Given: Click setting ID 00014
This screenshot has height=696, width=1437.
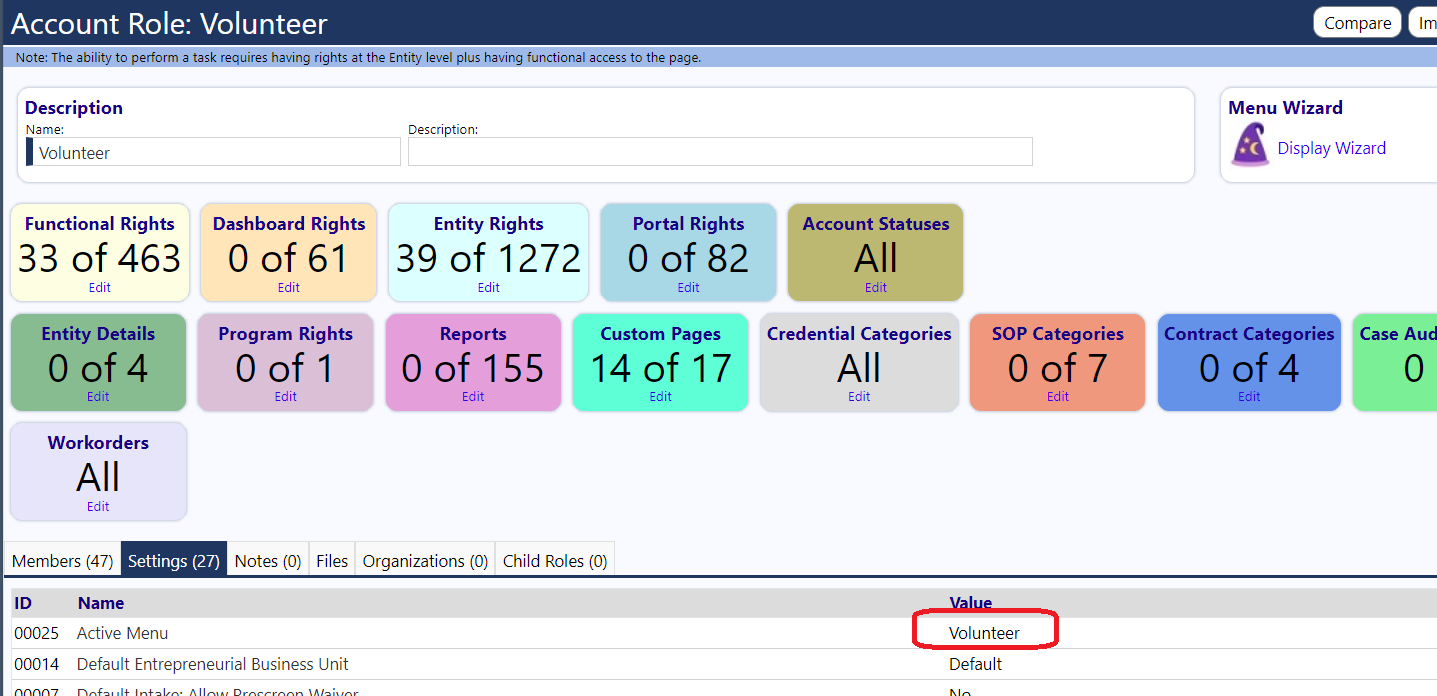Looking at the screenshot, I should (x=37, y=664).
